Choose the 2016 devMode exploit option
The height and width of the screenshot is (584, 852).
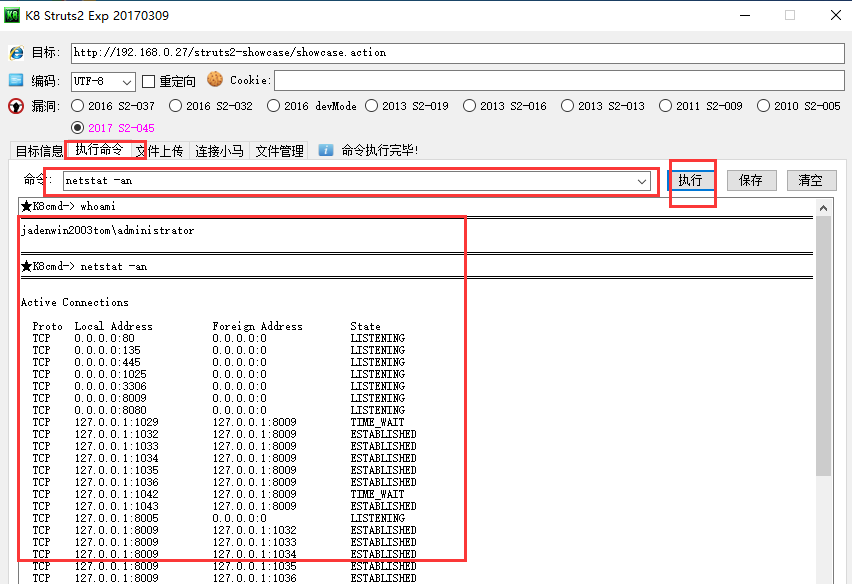tap(273, 105)
